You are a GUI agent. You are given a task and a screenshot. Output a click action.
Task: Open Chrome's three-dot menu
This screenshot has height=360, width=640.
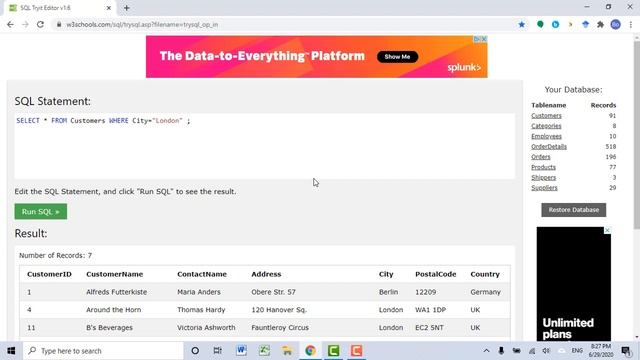[x=631, y=24]
